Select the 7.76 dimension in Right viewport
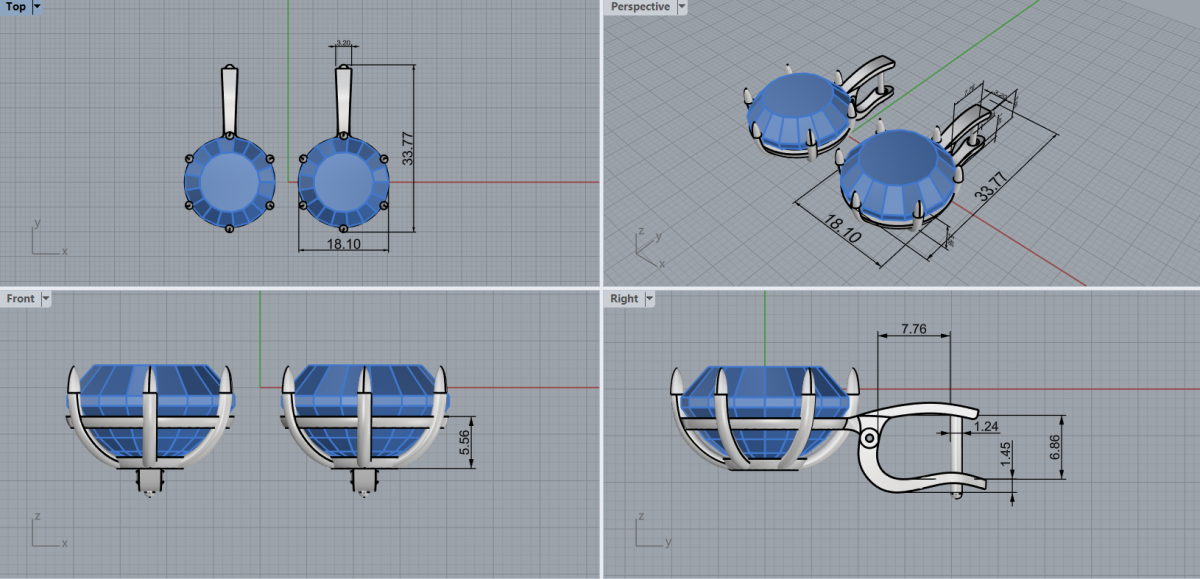 click(912, 327)
